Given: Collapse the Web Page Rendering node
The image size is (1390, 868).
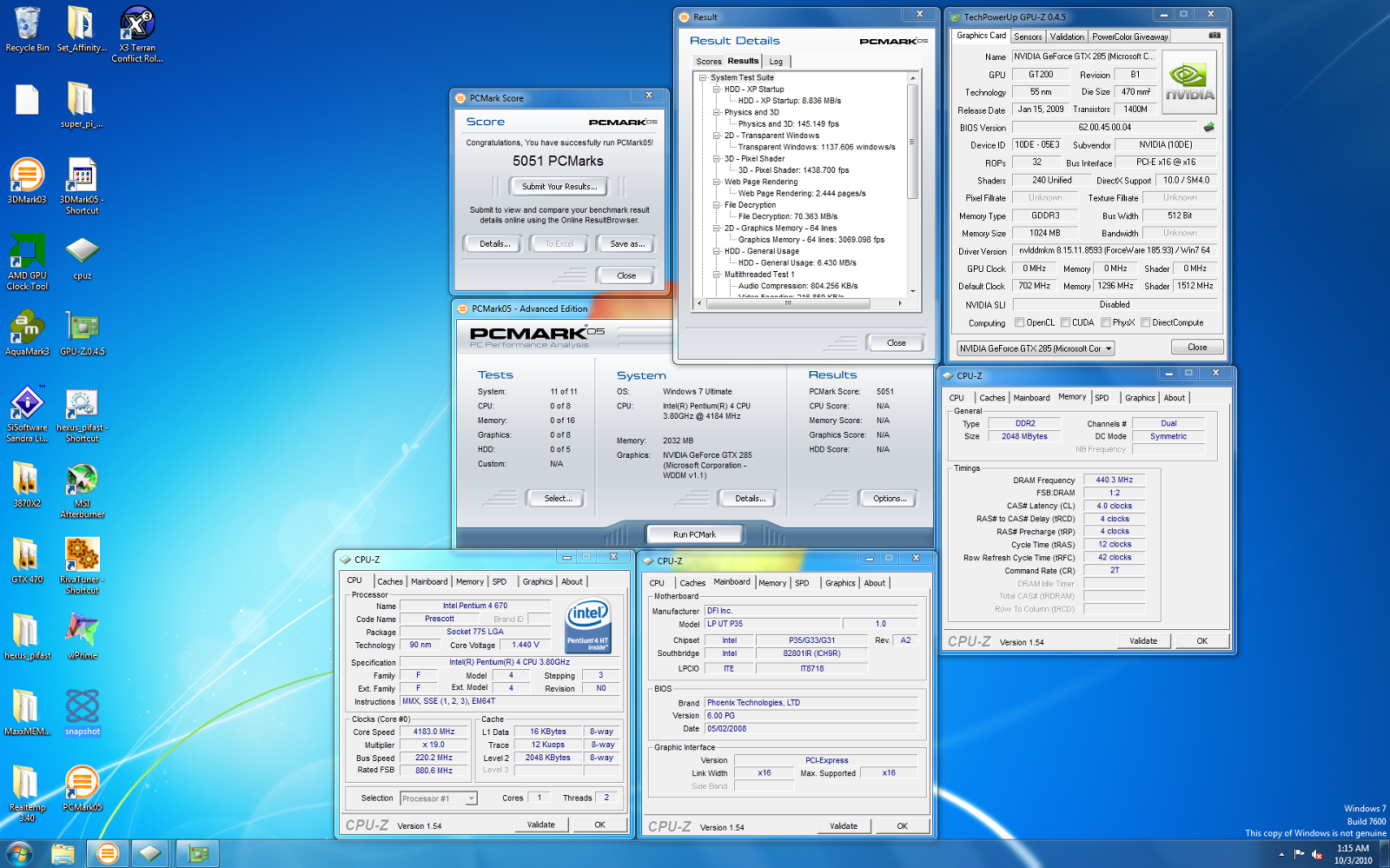Looking at the screenshot, I should coord(717,182).
